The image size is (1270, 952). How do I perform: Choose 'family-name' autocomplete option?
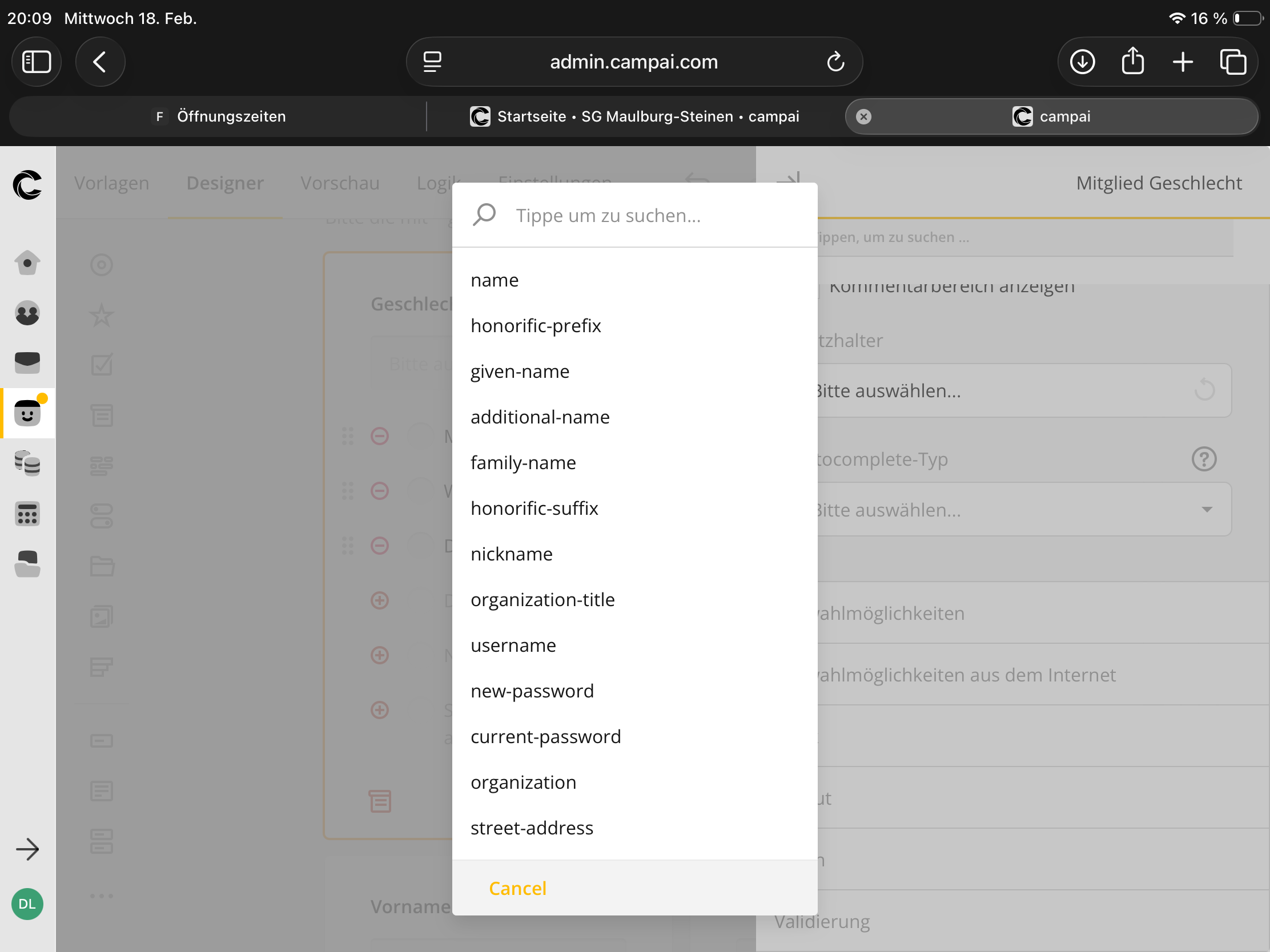pyautogui.click(x=523, y=462)
